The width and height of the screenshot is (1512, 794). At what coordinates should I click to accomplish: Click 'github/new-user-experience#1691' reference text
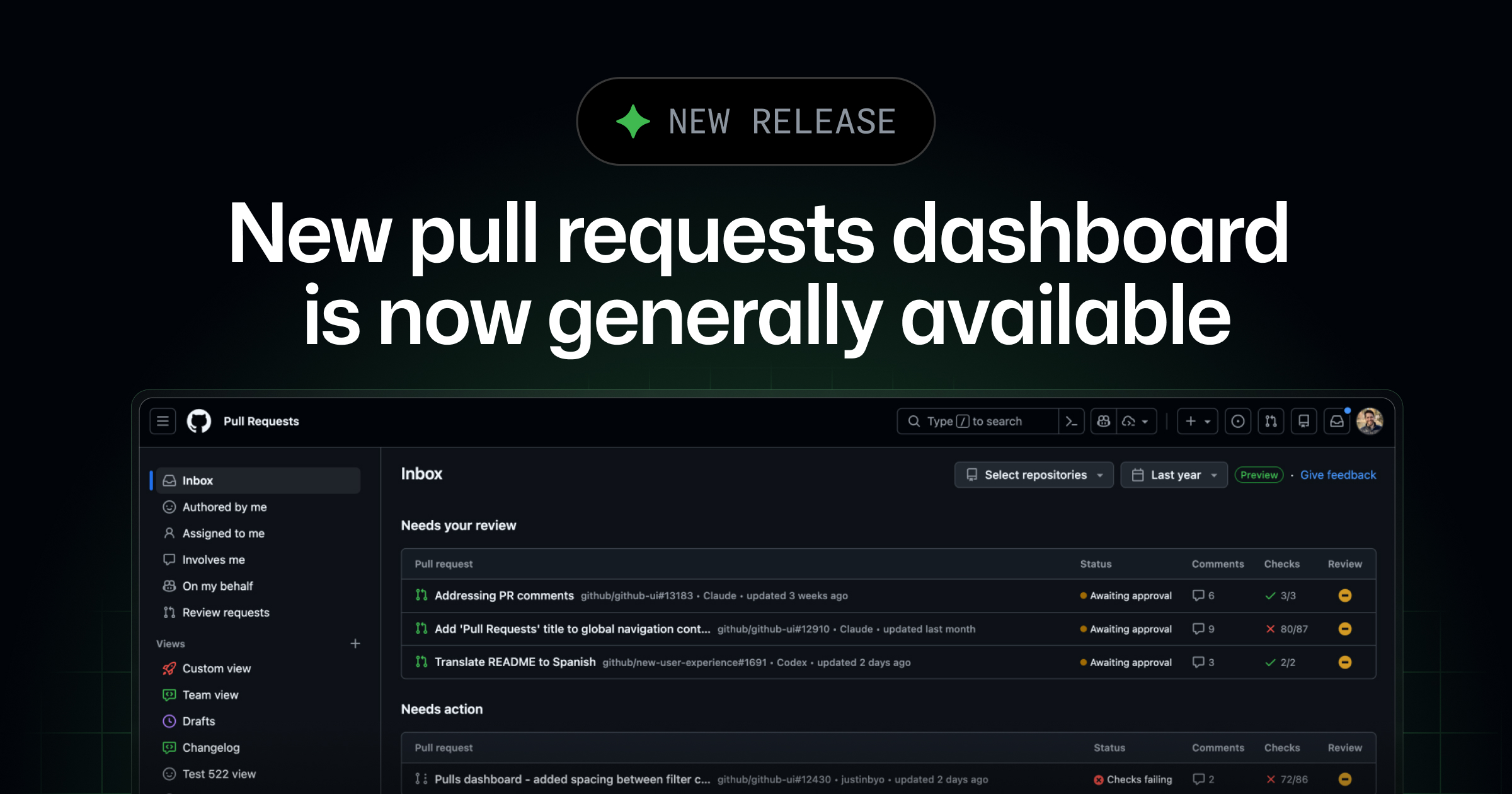point(684,662)
